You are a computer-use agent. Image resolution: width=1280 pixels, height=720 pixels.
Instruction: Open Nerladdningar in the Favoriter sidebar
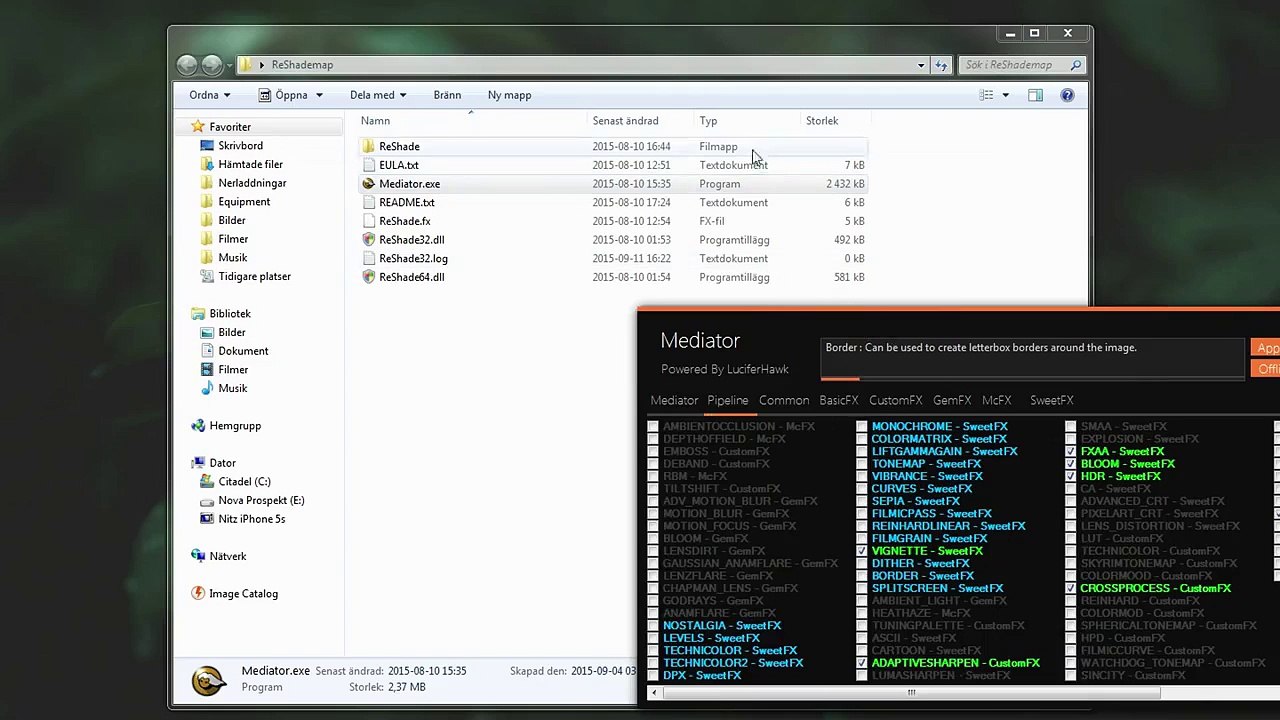point(252,183)
